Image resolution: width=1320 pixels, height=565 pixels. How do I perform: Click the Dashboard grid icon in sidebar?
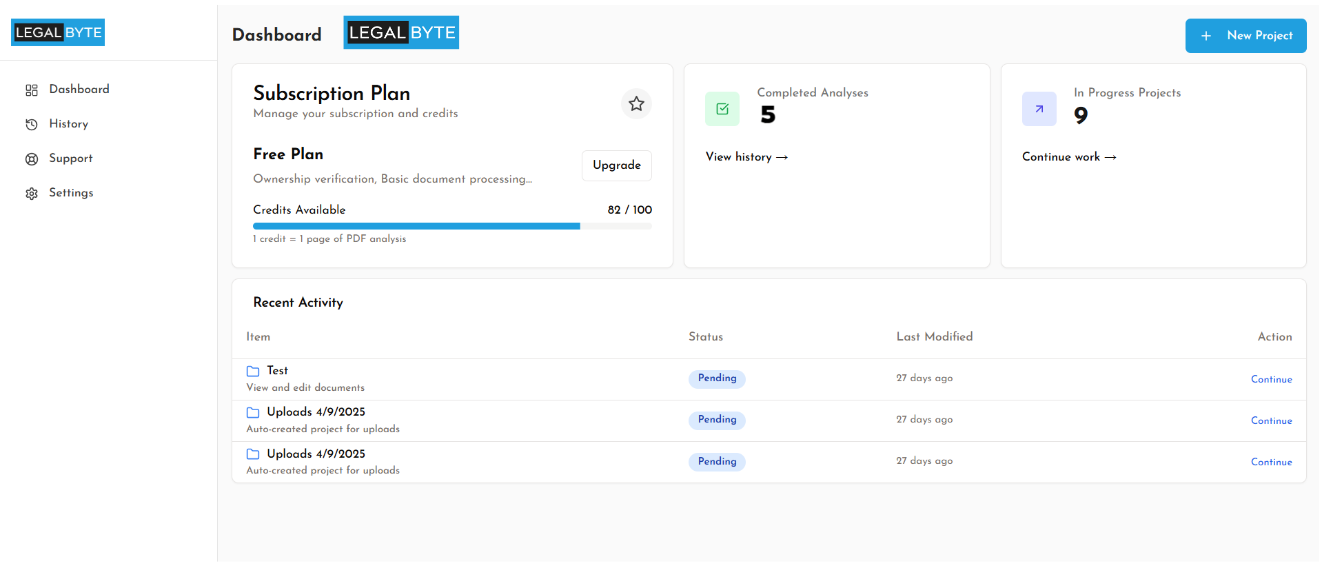[x=31, y=90]
